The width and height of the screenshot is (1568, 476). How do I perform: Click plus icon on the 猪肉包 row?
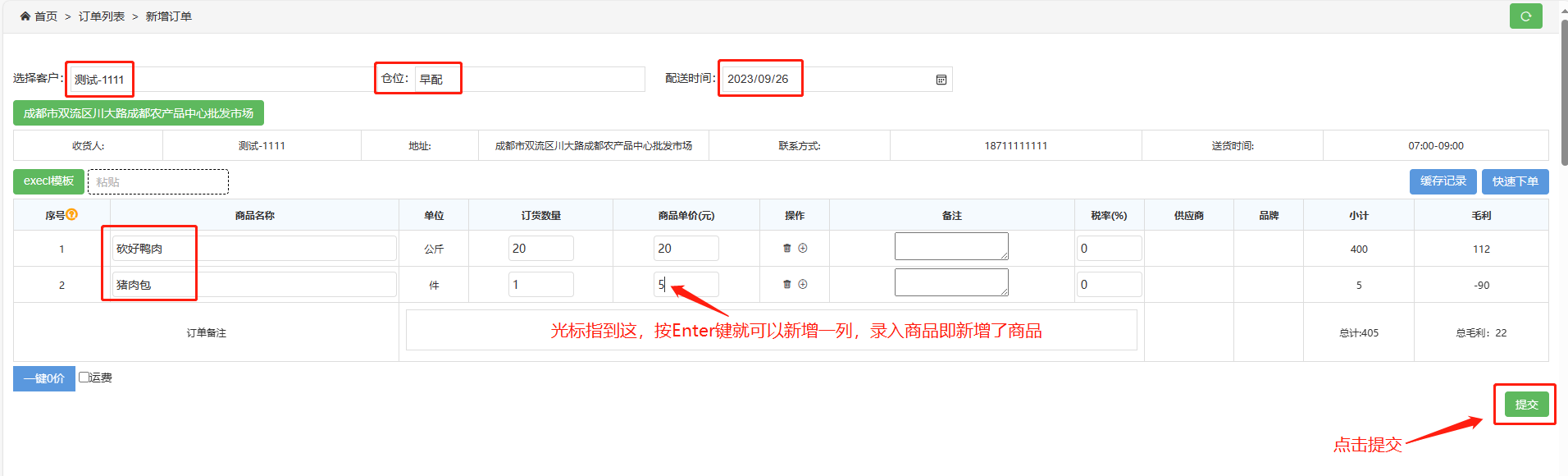(x=803, y=284)
